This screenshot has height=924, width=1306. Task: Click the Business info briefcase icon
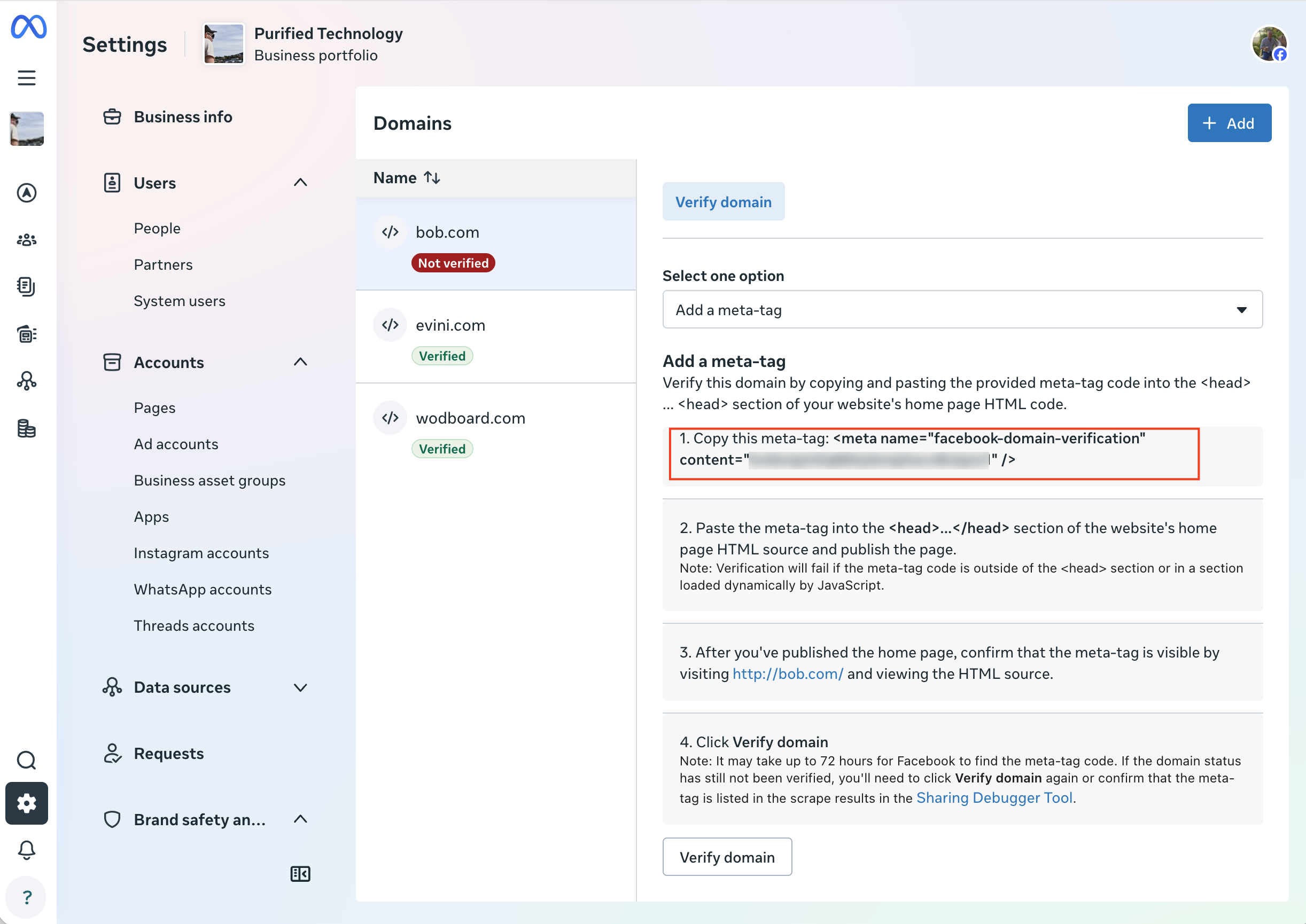pos(112,116)
